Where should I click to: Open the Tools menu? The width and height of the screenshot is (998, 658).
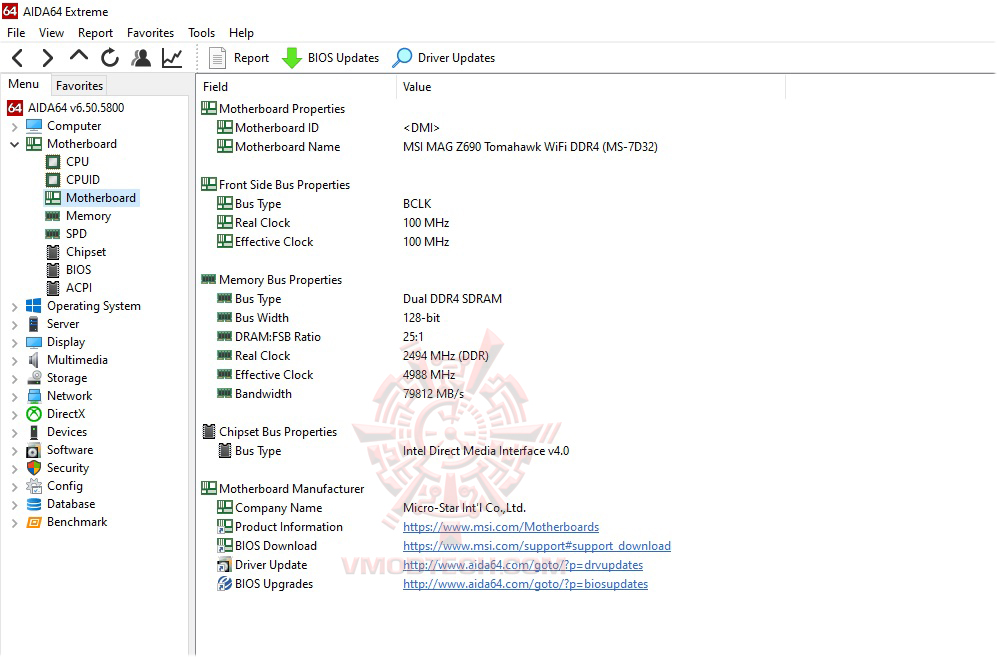tap(201, 32)
